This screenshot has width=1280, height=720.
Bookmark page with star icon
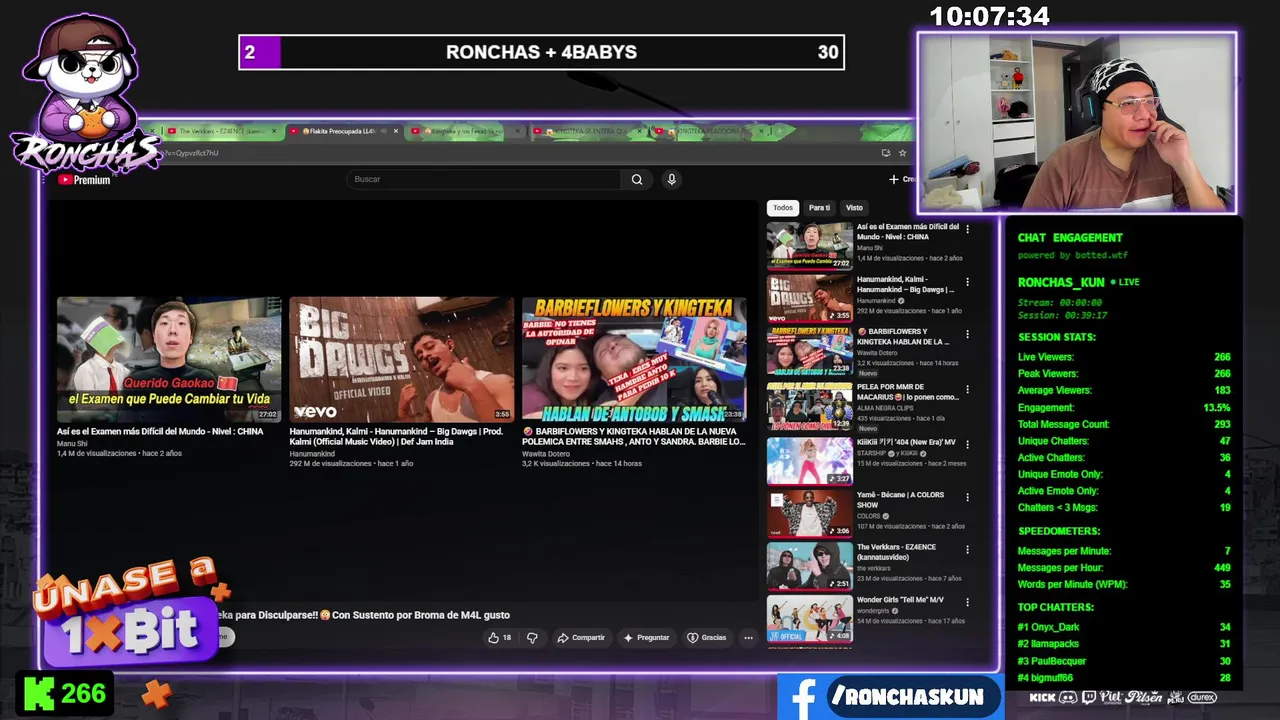(903, 153)
